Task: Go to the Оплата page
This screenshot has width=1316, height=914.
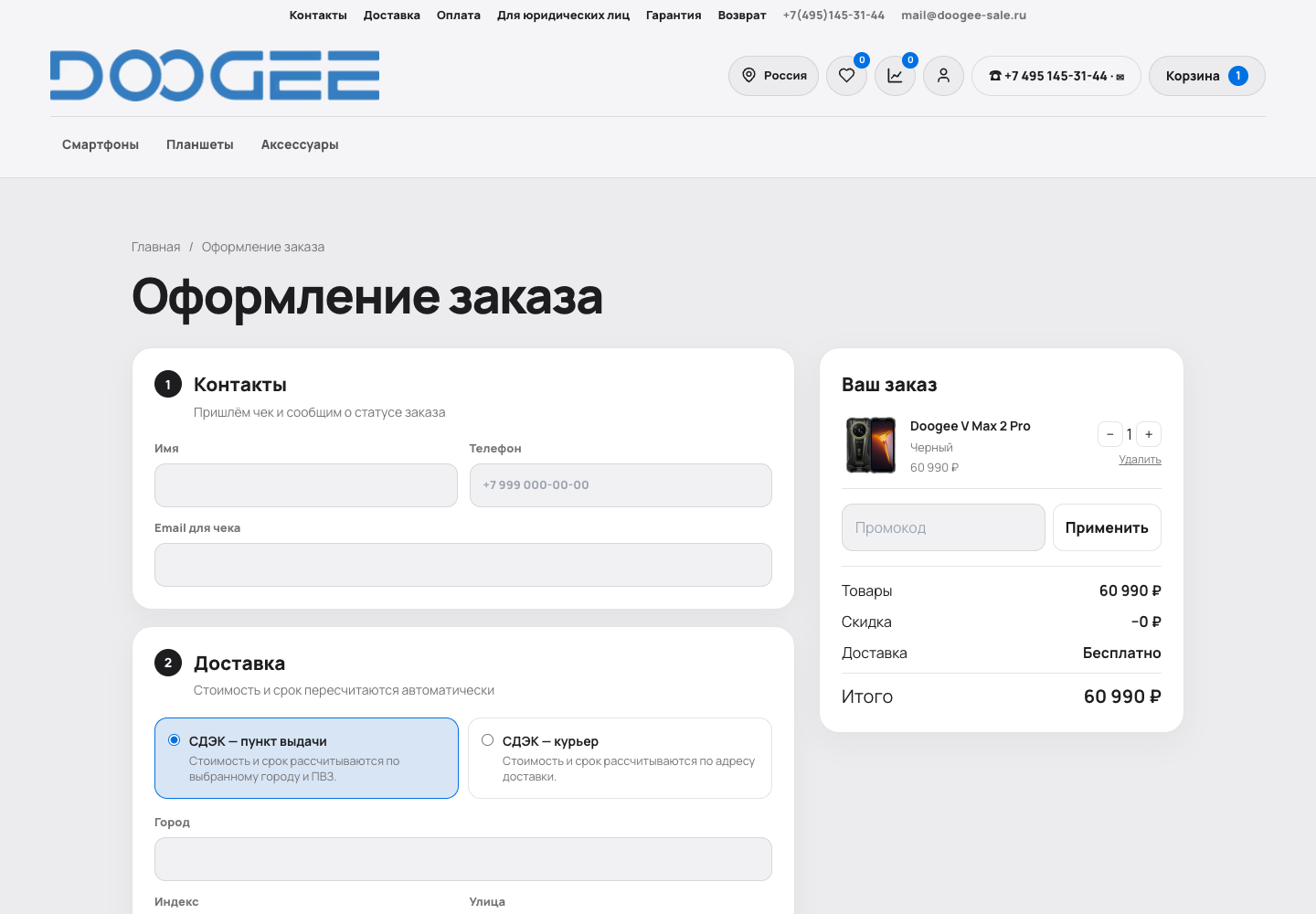Action: (x=459, y=16)
